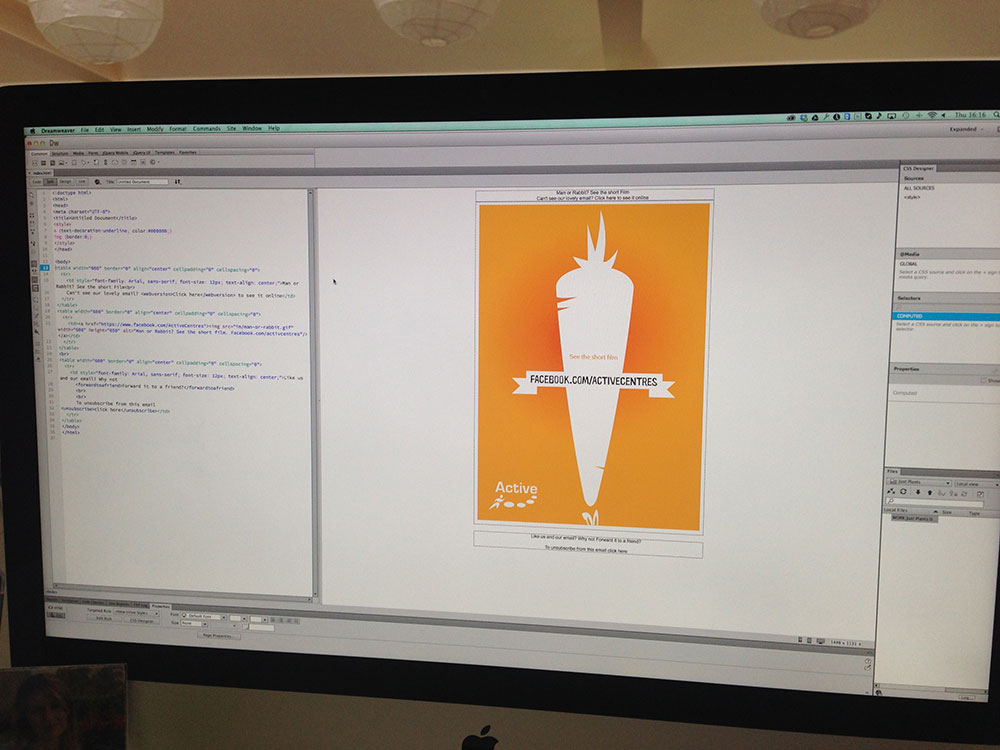Select COMPUTED in Selectors panel
Image resolution: width=1000 pixels, height=750 pixels.
[946, 316]
